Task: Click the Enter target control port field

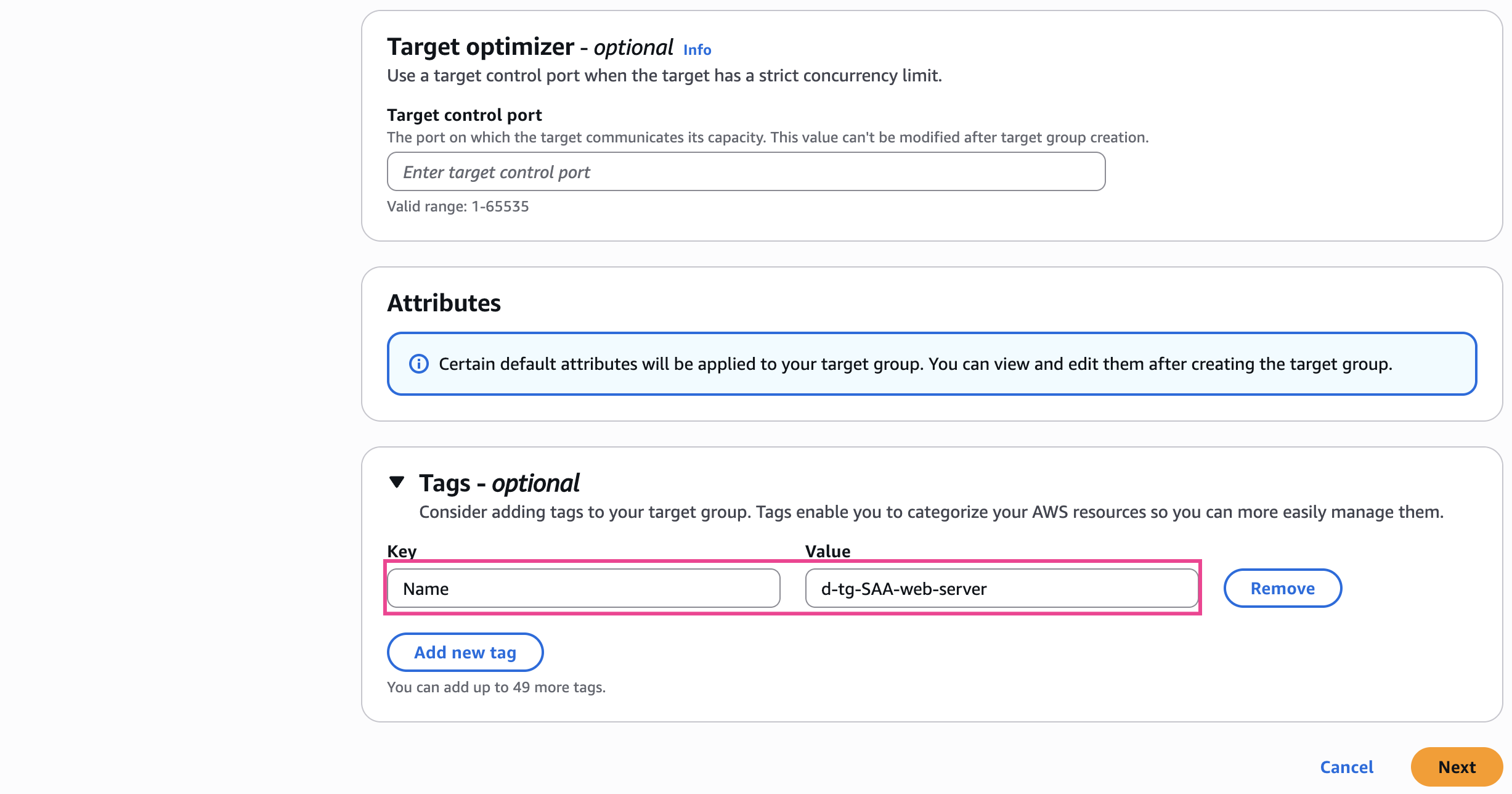Action: 746,172
